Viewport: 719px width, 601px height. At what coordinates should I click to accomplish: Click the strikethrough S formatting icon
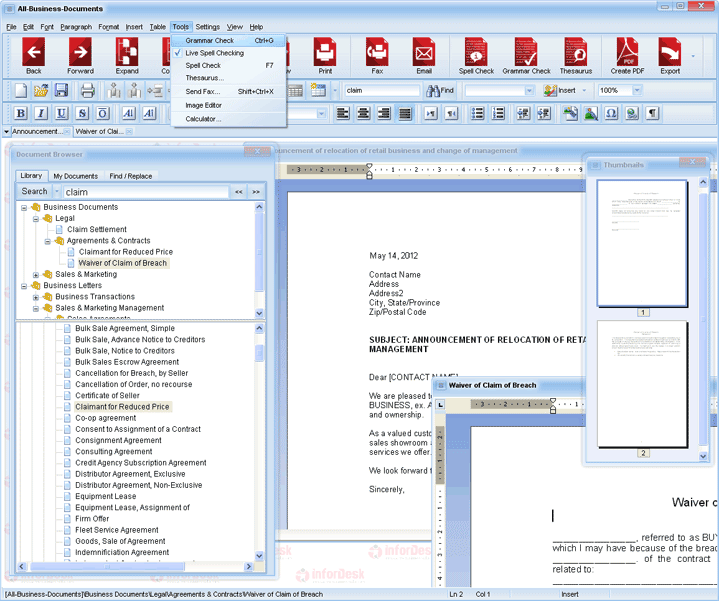tap(82, 113)
